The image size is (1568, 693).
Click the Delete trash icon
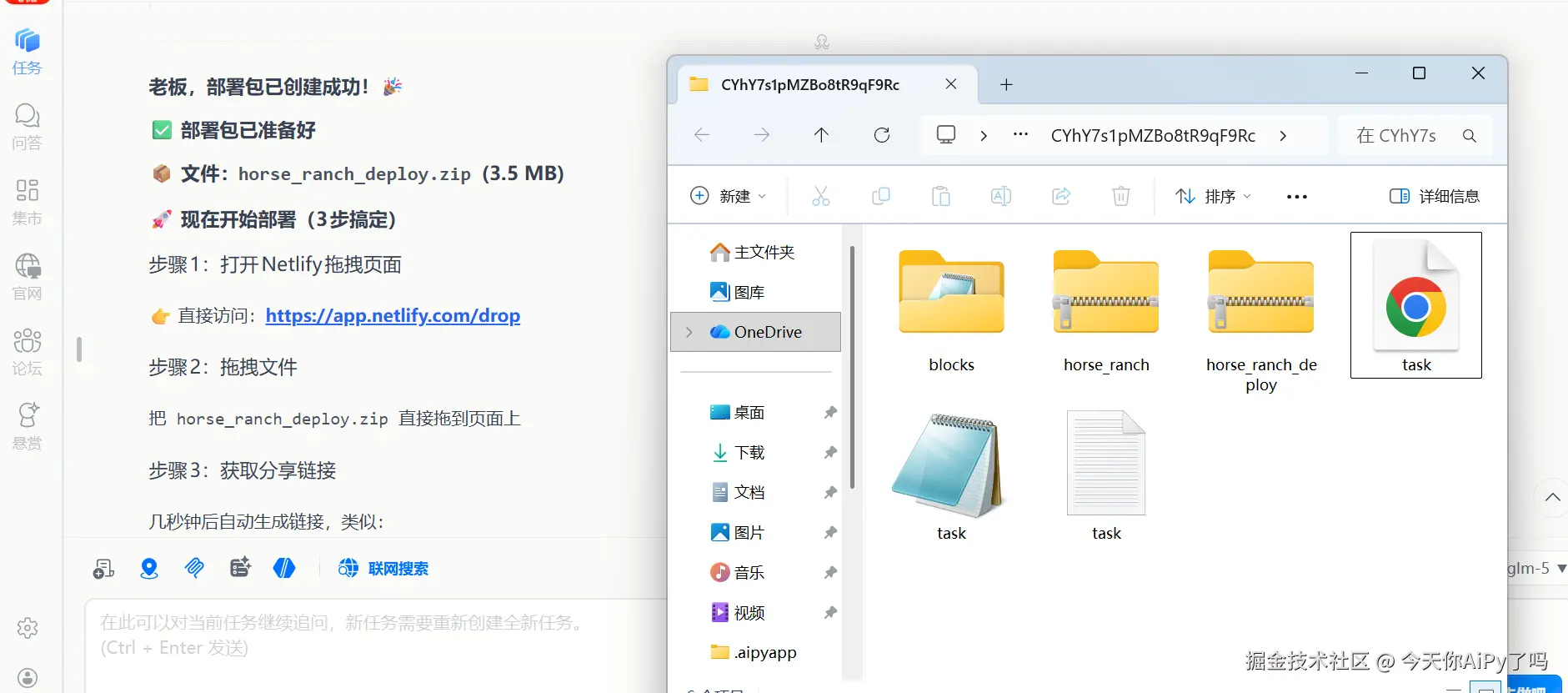[x=1121, y=196]
